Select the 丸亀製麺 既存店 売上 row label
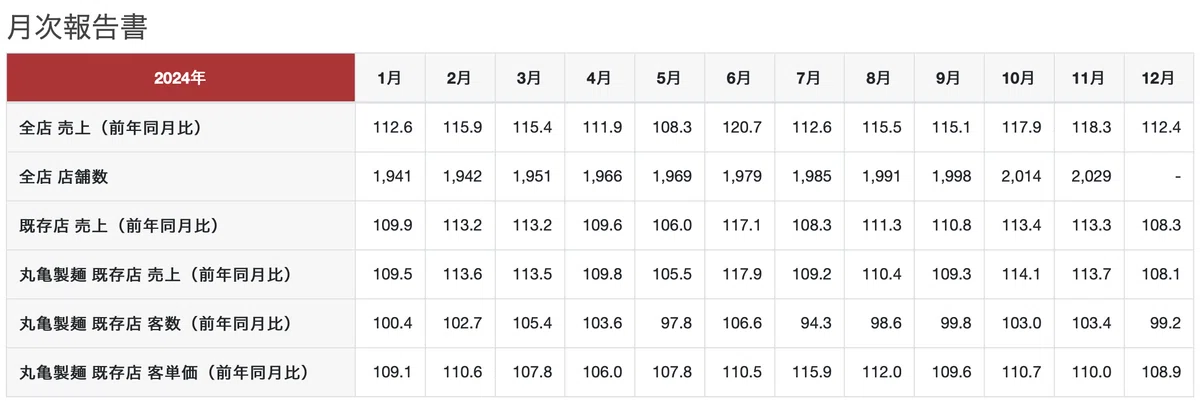This screenshot has width=1200, height=403. (x=154, y=275)
